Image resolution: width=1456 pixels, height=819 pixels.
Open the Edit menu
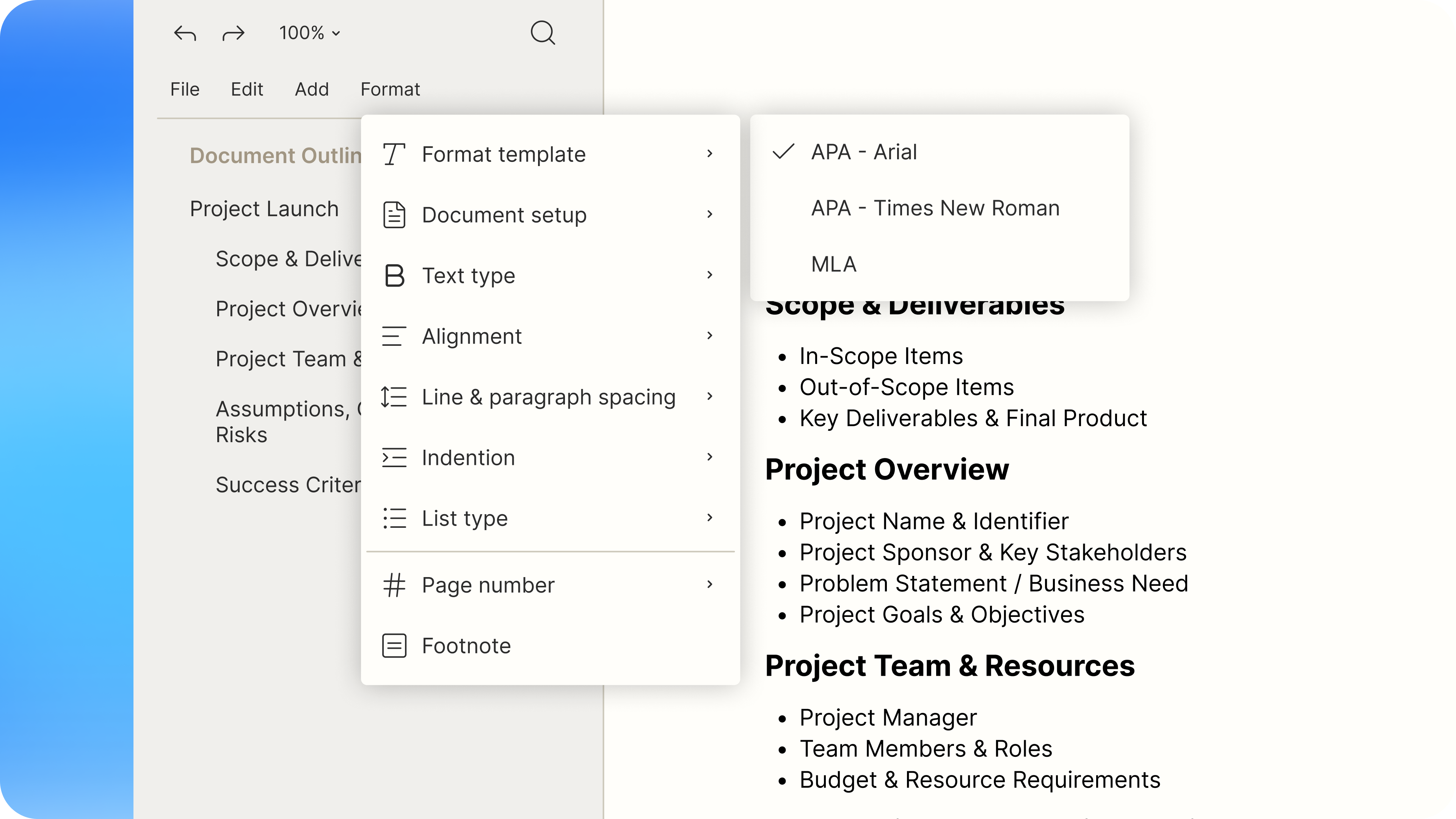pos(246,89)
